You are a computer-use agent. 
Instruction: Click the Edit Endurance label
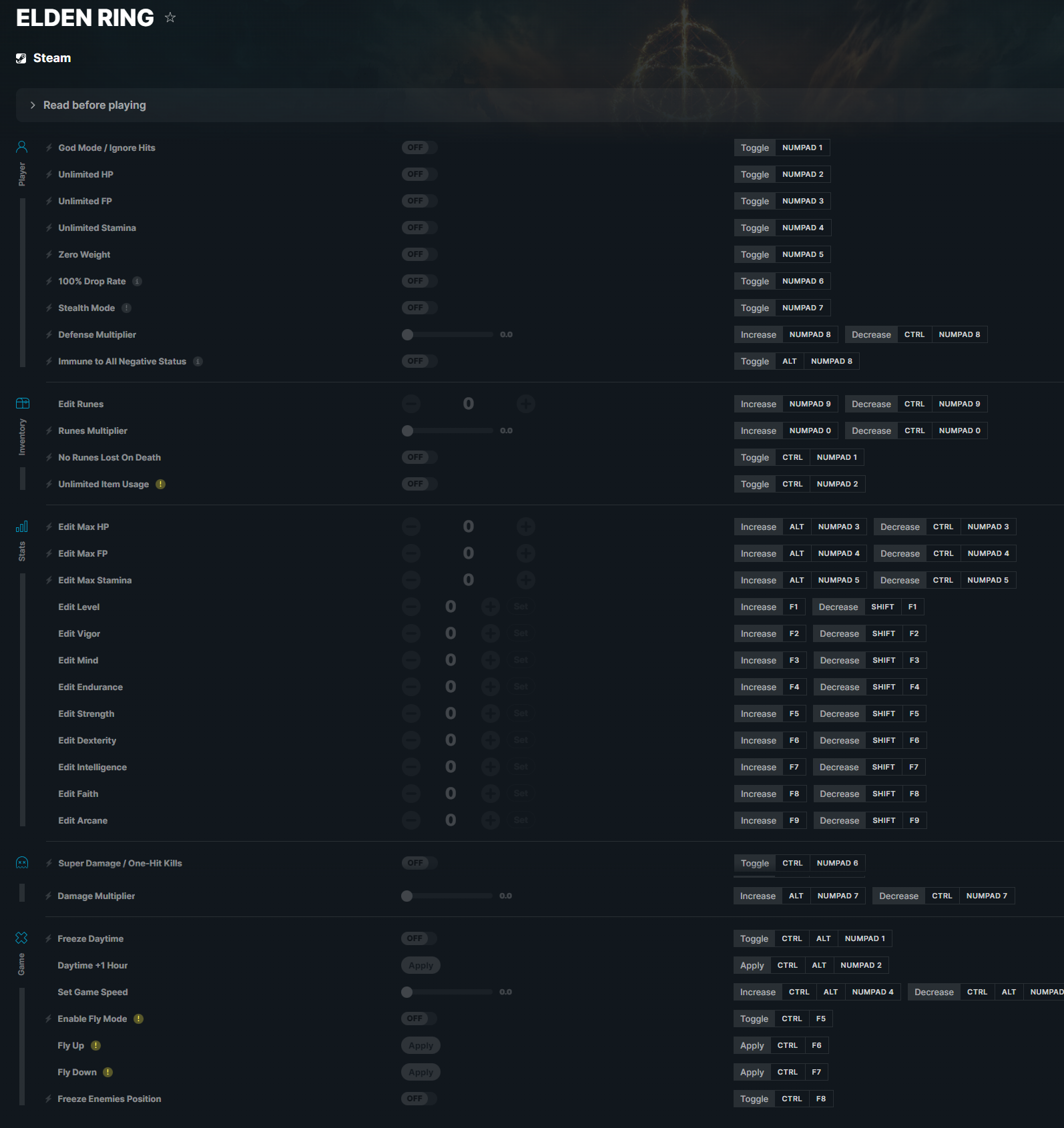click(x=90, y=687)
